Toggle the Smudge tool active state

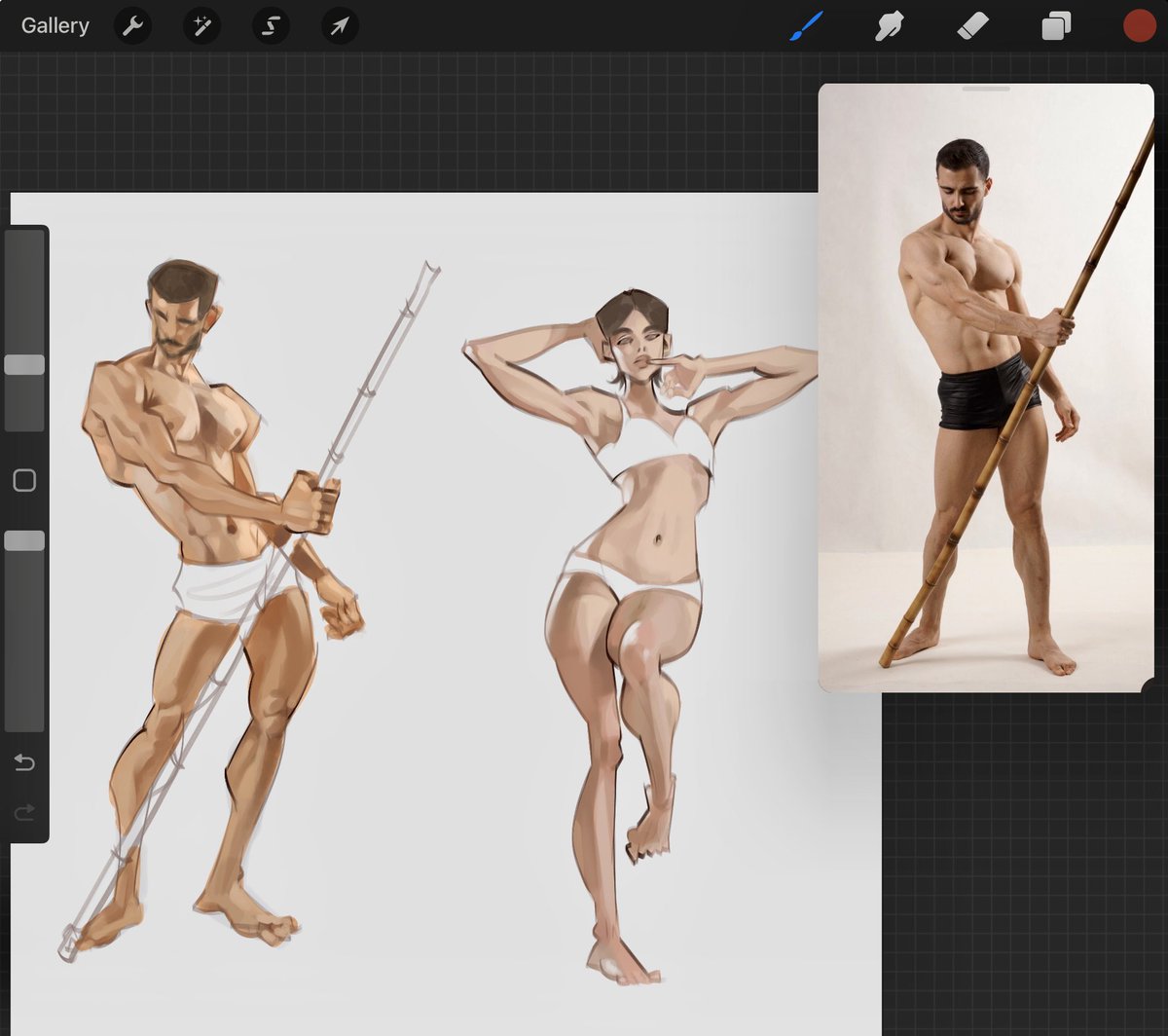889,25
